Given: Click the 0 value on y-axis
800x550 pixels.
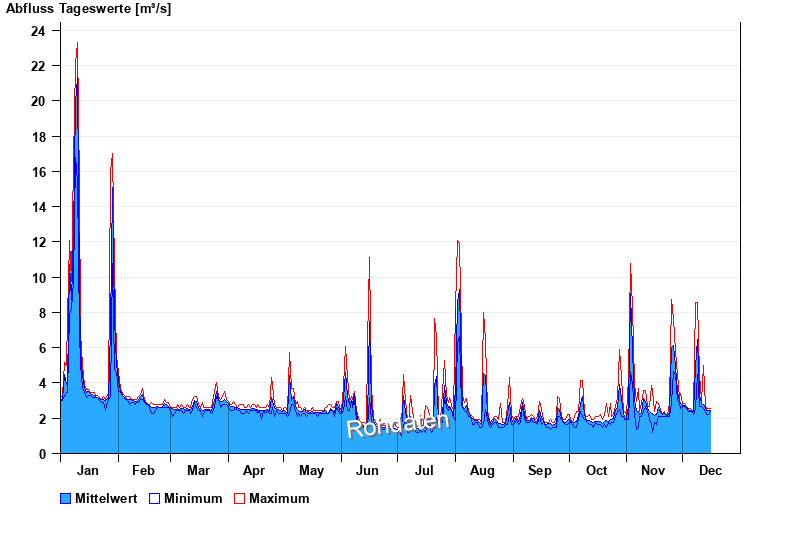Looking at the screenshot, I should coord(41,454).
